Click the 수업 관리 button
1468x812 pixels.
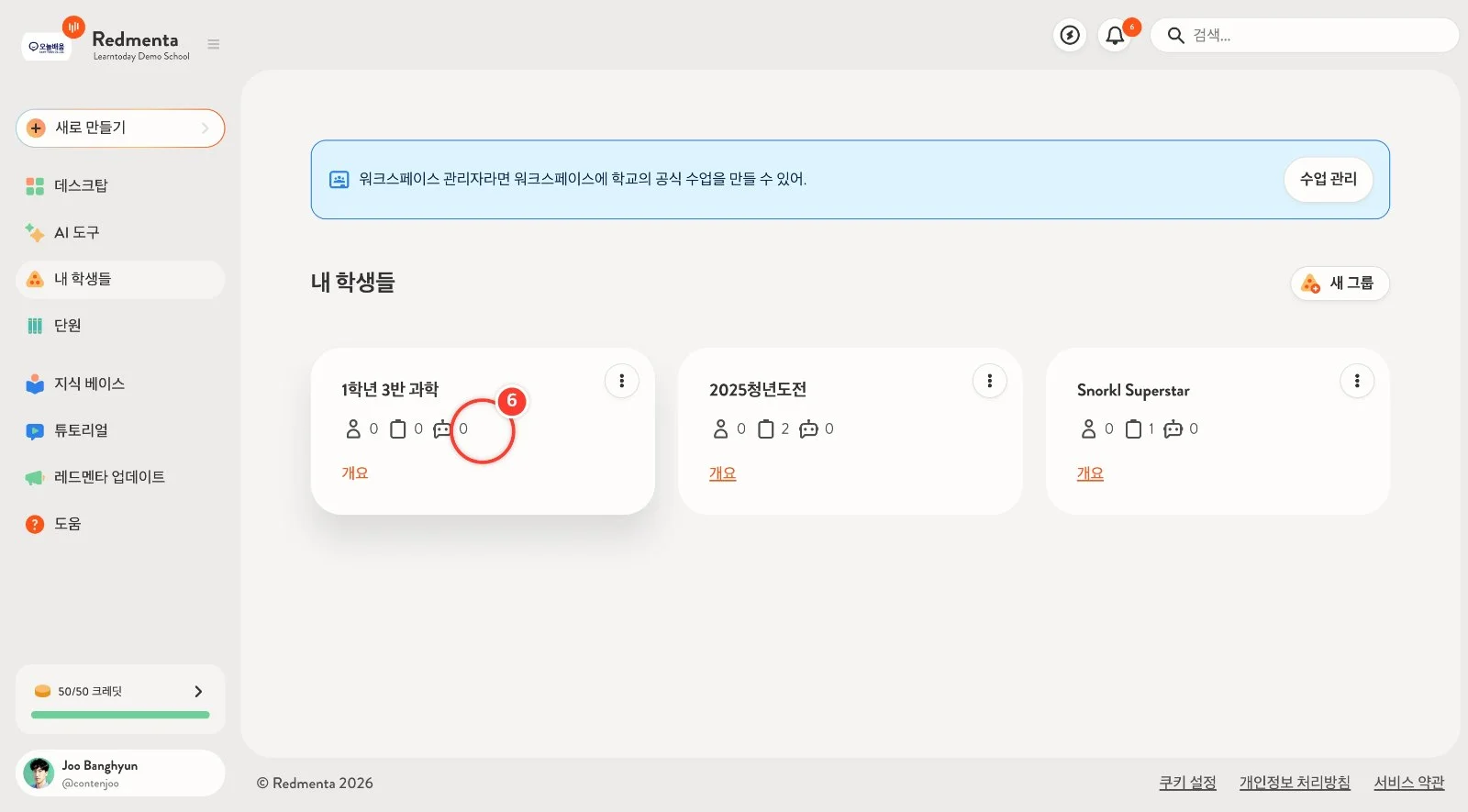[x=1328, y=179]
